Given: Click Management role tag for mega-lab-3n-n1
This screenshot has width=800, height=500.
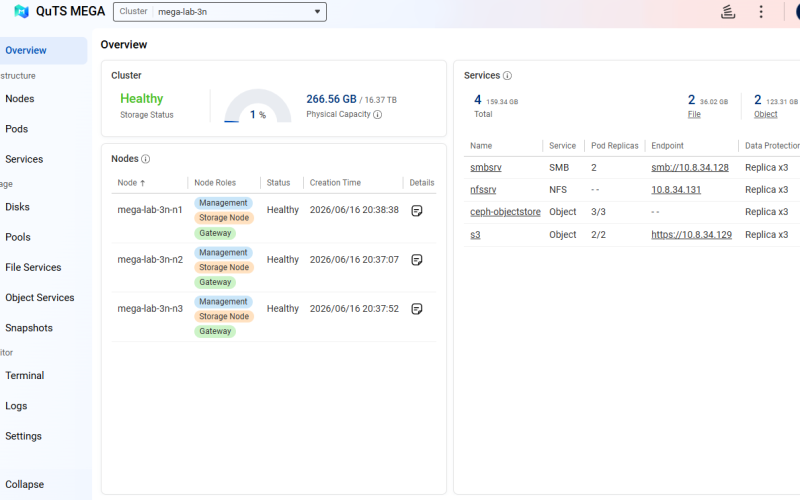Looking at the screenshot, I should click(223, 203).
